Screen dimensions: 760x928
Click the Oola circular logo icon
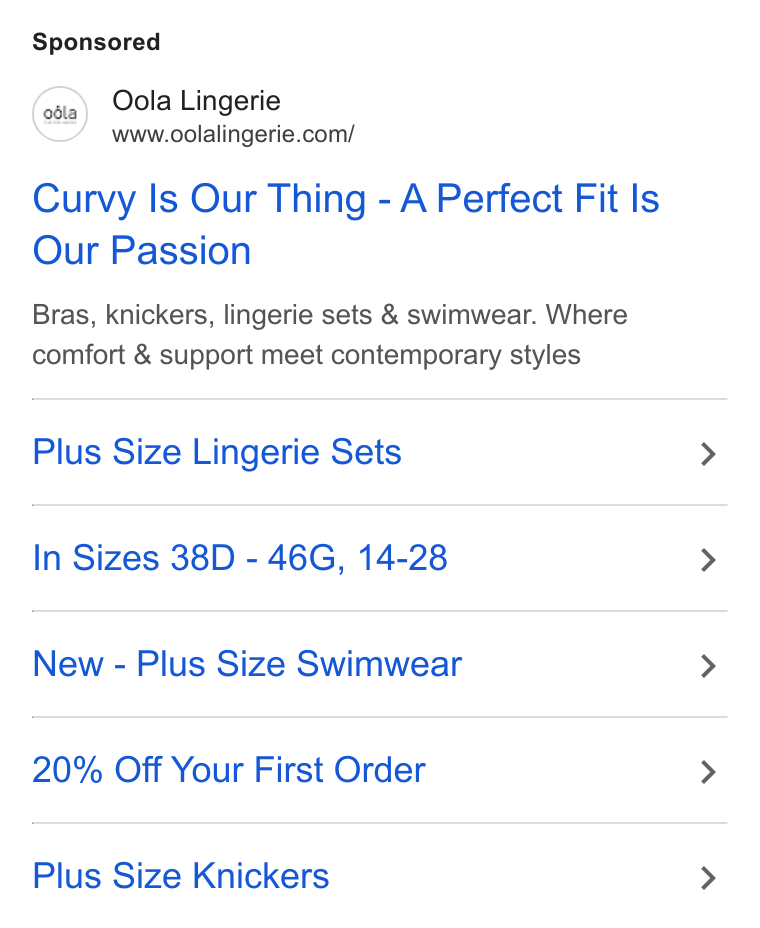tap(60, 114)
